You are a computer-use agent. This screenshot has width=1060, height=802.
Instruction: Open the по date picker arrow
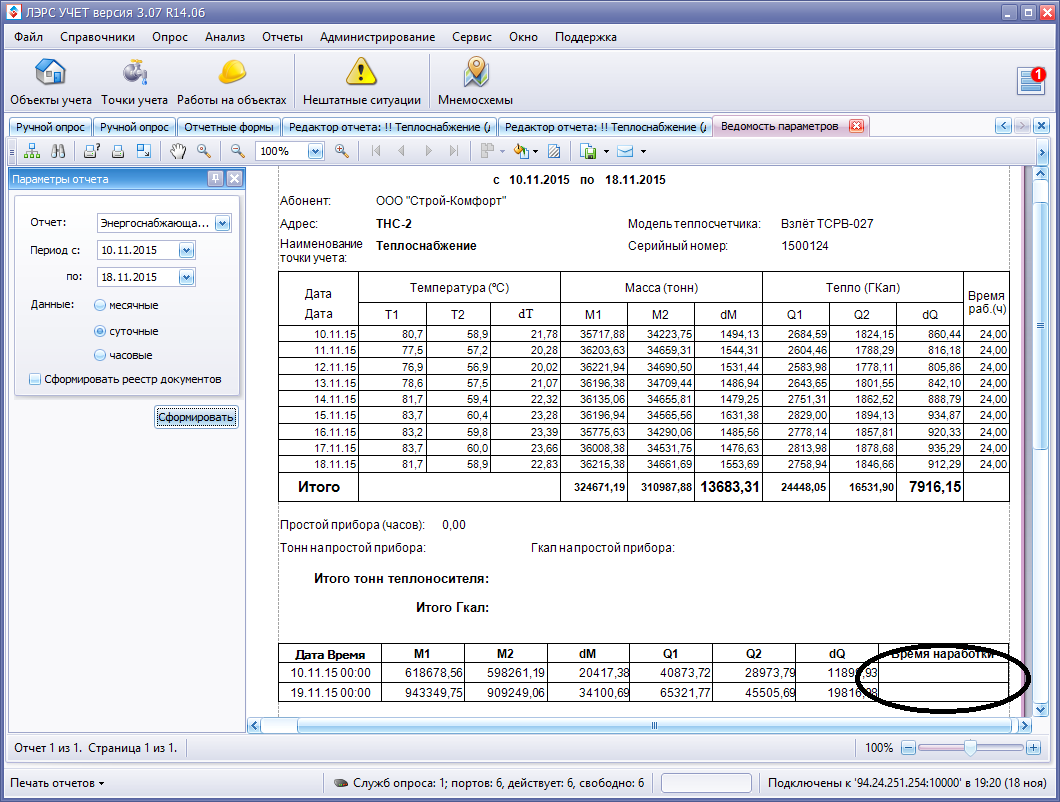(187, 277)
